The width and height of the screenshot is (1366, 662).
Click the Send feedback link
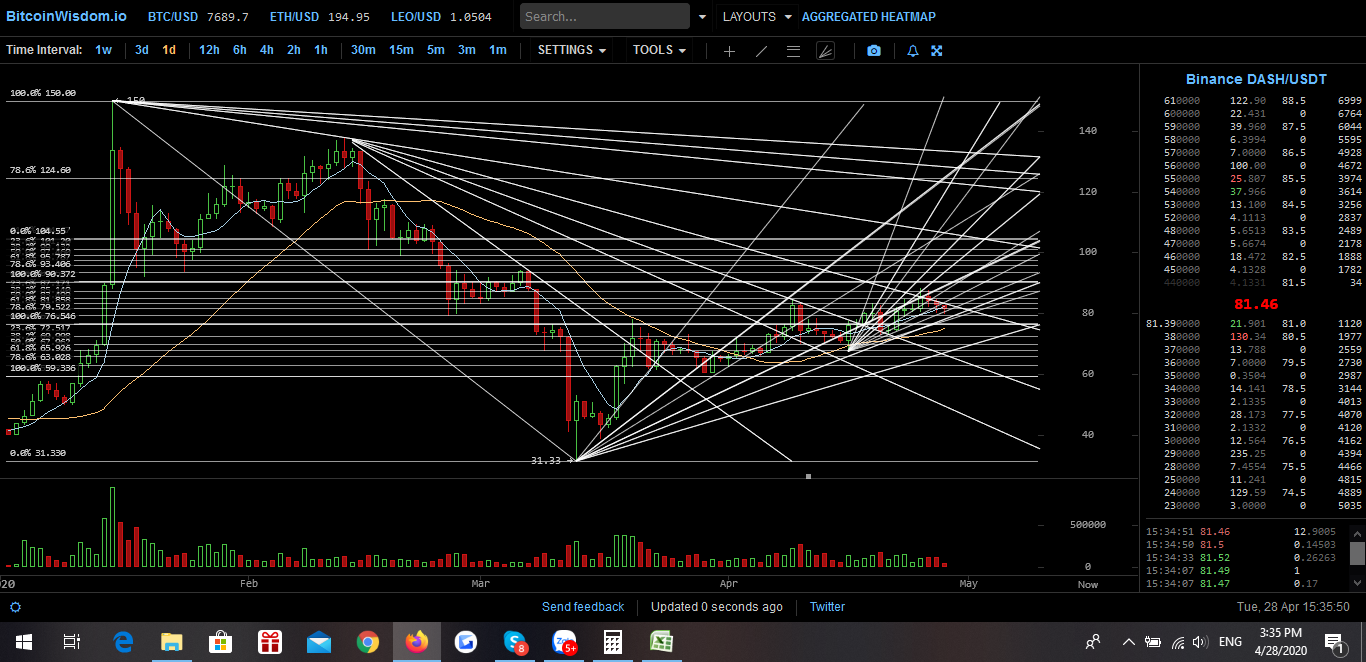coord(583,607)
